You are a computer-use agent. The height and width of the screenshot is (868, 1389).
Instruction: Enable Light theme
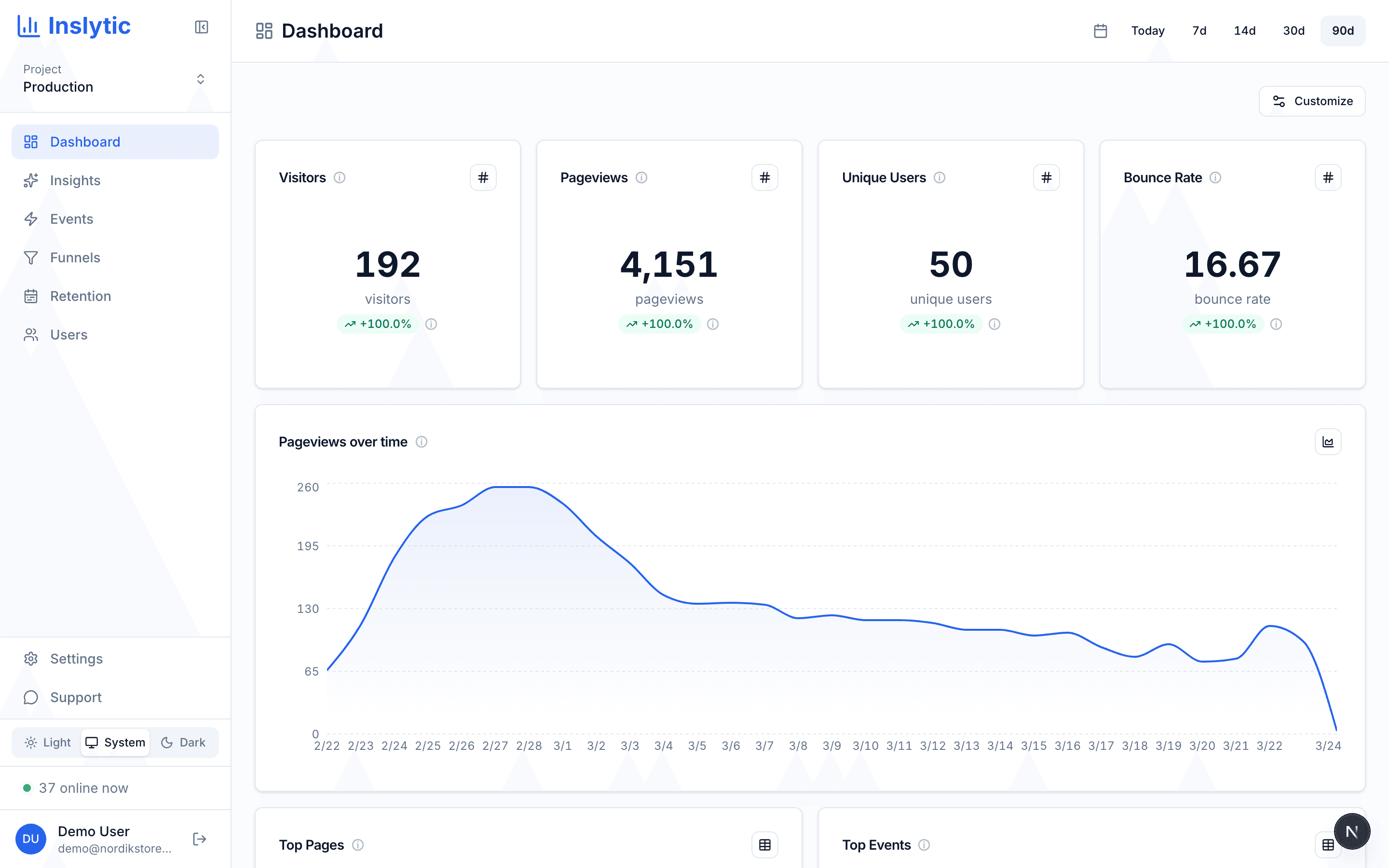(47, 742)
